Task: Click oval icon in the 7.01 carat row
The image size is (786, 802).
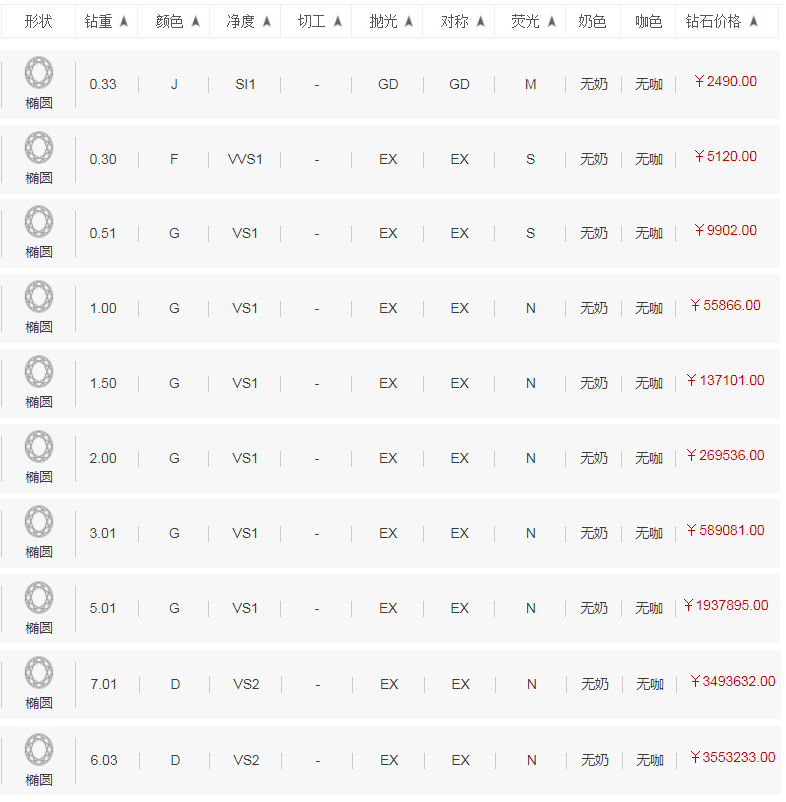Action: [39, 673]
